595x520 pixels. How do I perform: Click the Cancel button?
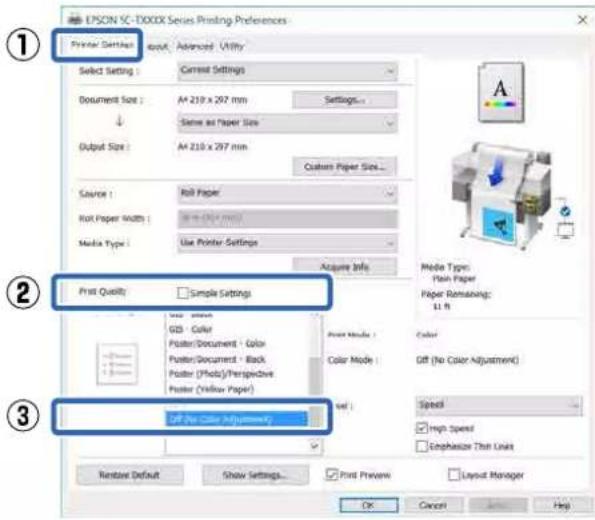point(433,505)
